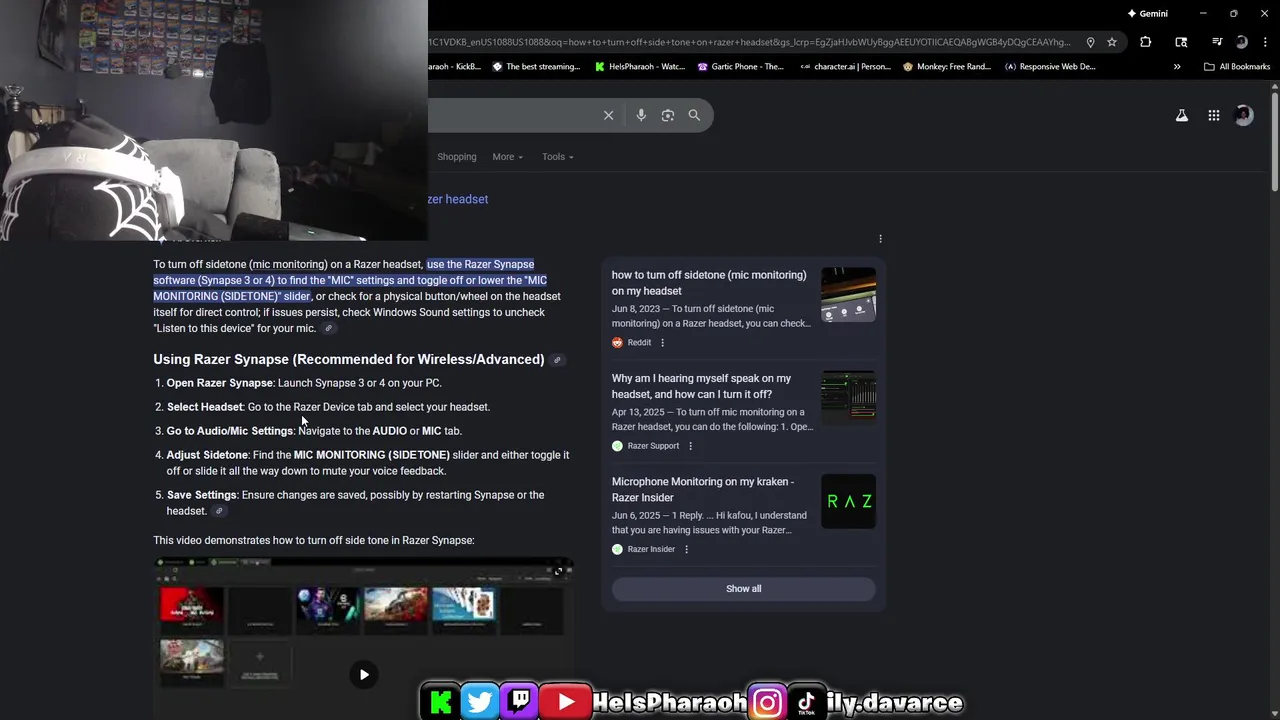This screenshot has height=720, width=1280.
Task: Click the Reddit result thumbnail
Action: coord(848,295)
